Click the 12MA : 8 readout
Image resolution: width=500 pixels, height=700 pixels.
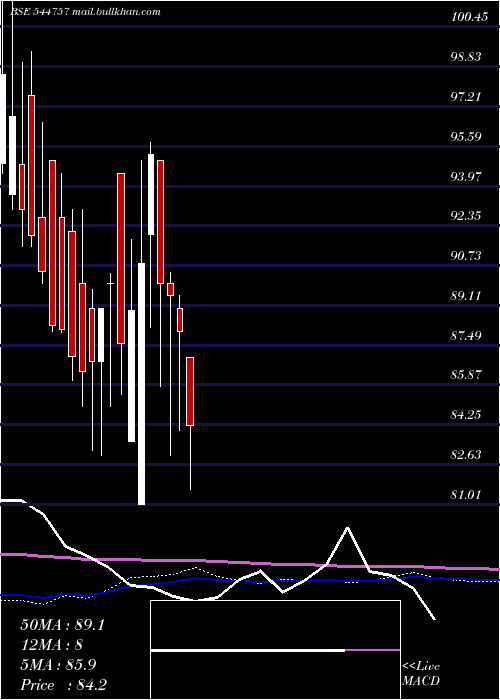(x=51, y=645)
